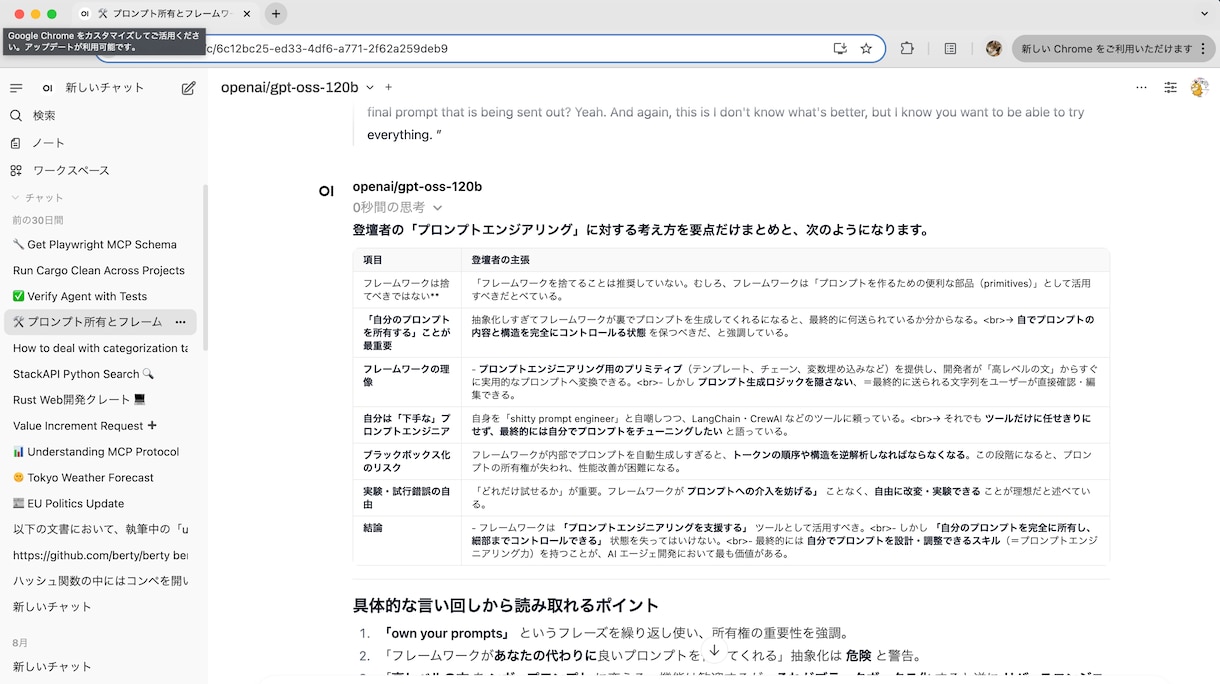Open the Tokyo Weather Forecast chat

click(100, 477)
